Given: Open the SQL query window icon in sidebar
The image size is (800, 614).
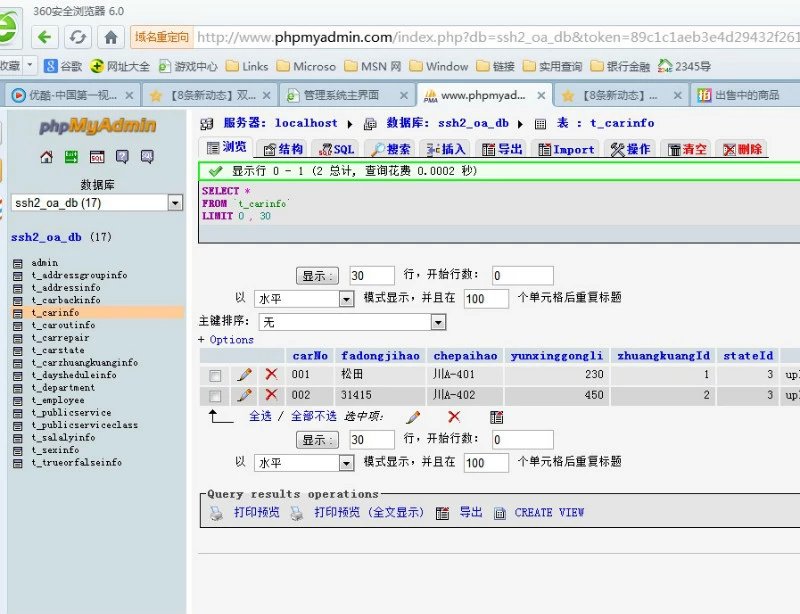Looking at the screenshot, I should 97,157.
